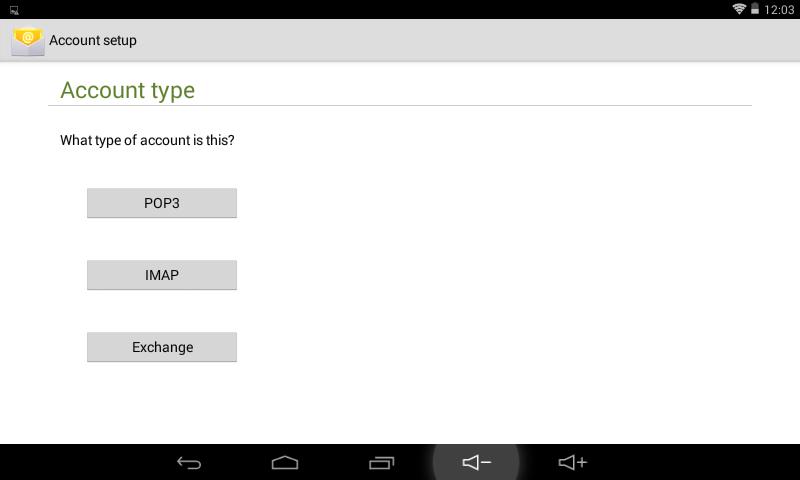Open the recent apps overview

[381, 463]
